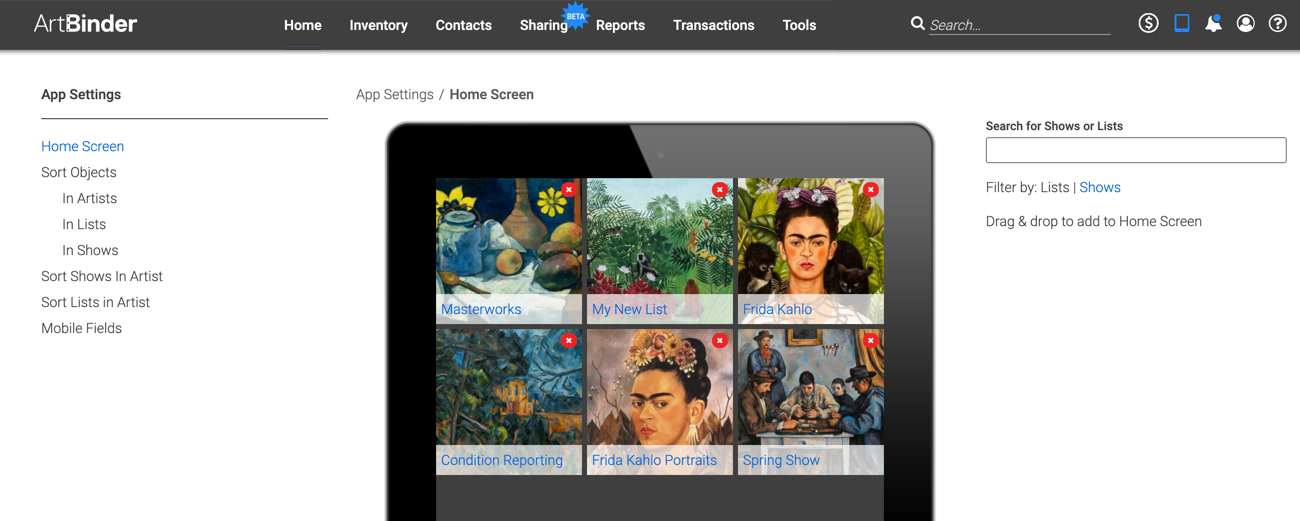Click the App Settings sidebar heading
1300x521 pixels.
pyautogui.click(x=81, y=94)
